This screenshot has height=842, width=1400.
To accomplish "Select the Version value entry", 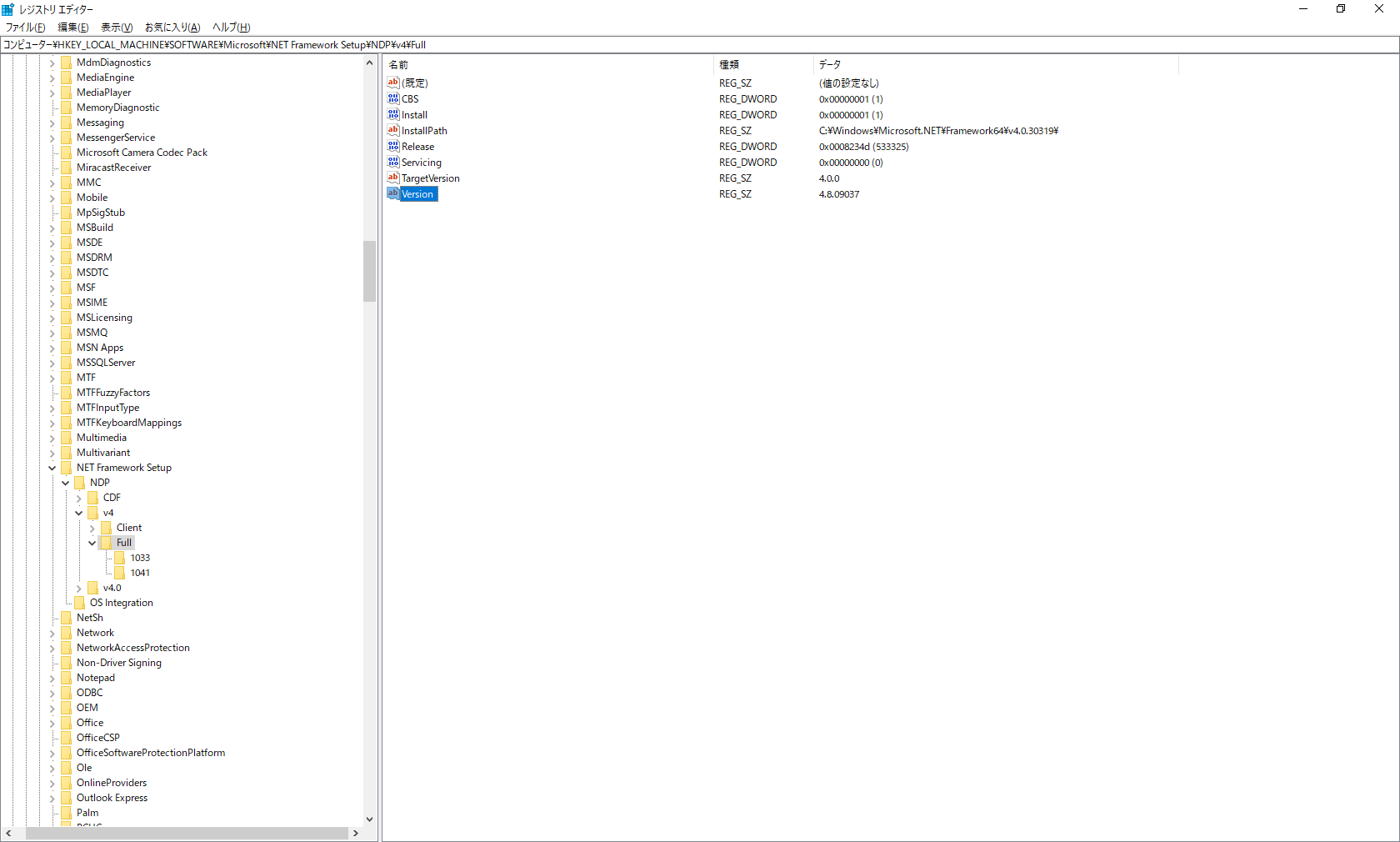I will click(x=418, y=193).
